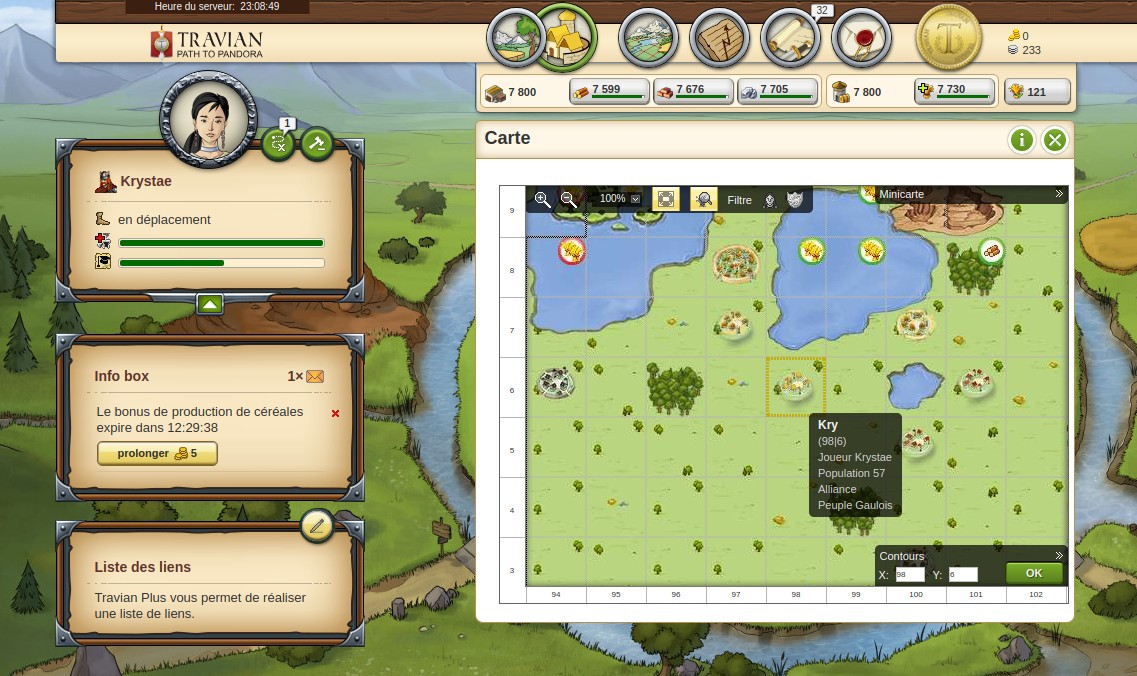The height and width of the screenshot is (676, 1137).
Task: Open the Travian gold coin shop
Action: (x=948, y=38)
